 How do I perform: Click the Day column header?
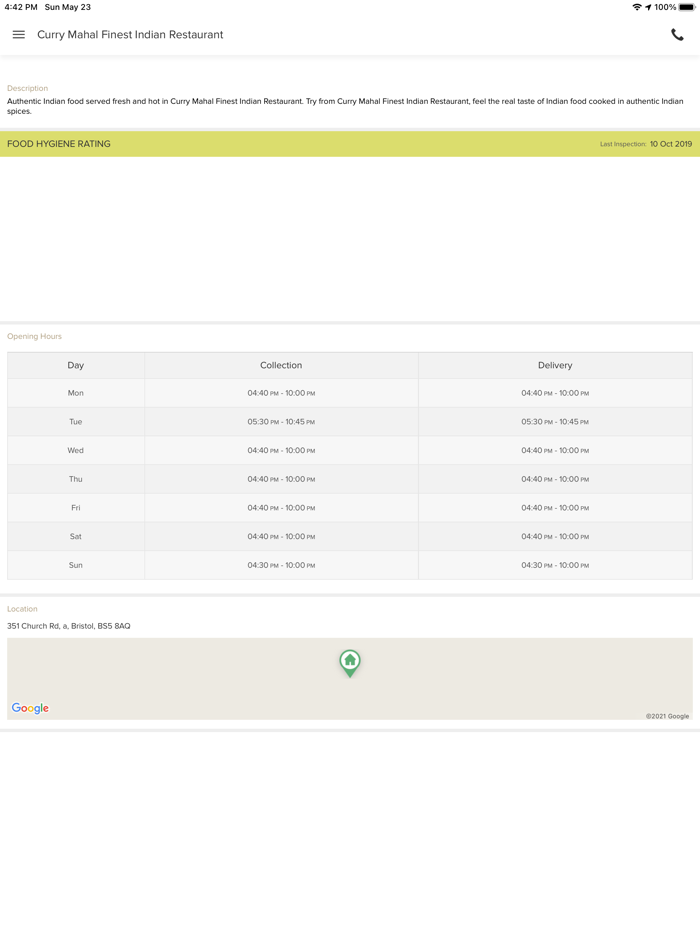click(76, 365)
